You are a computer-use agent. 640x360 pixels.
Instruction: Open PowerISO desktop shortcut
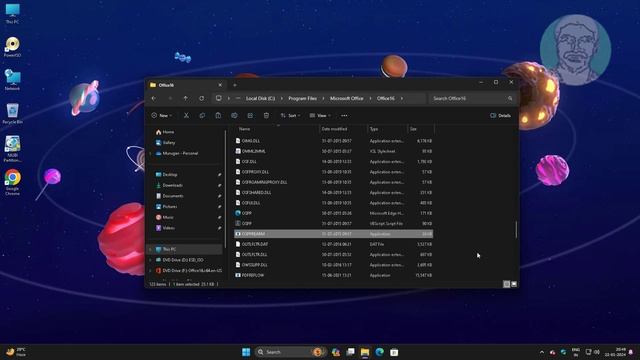(x=12, y=47)
